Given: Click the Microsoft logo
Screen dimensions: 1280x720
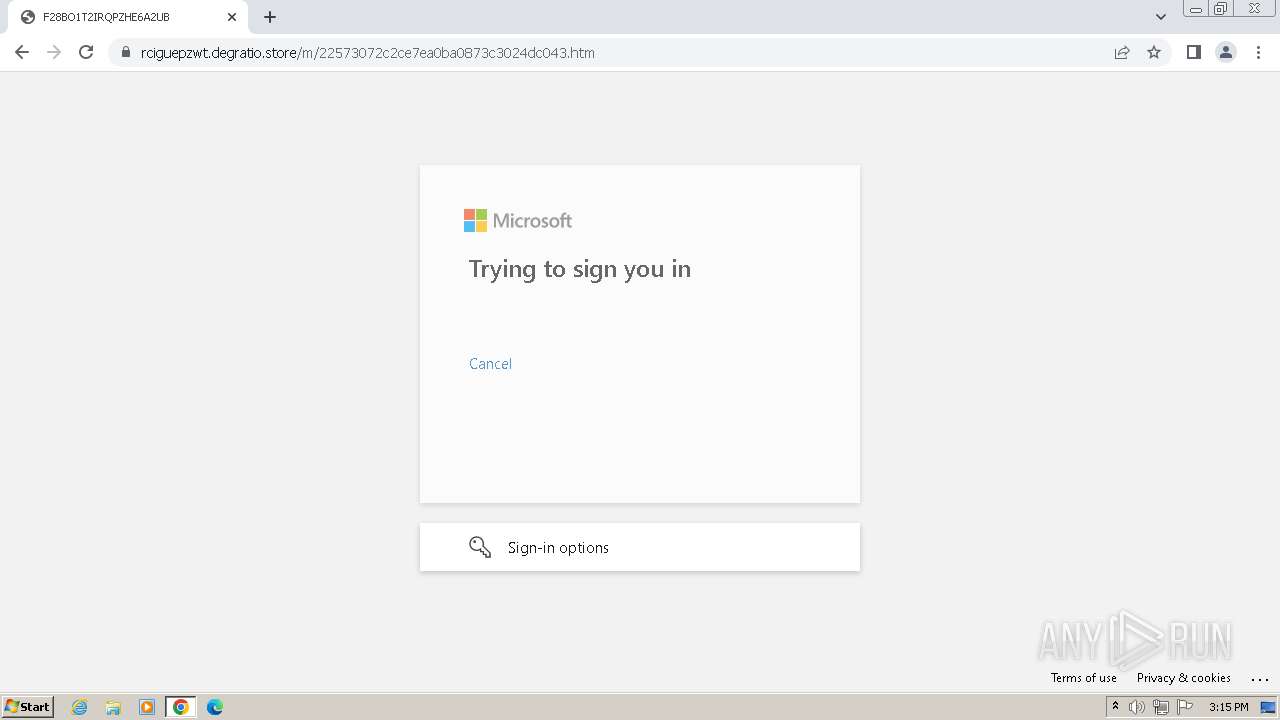Looking at the screenshot, I should [x=518, y=221].
